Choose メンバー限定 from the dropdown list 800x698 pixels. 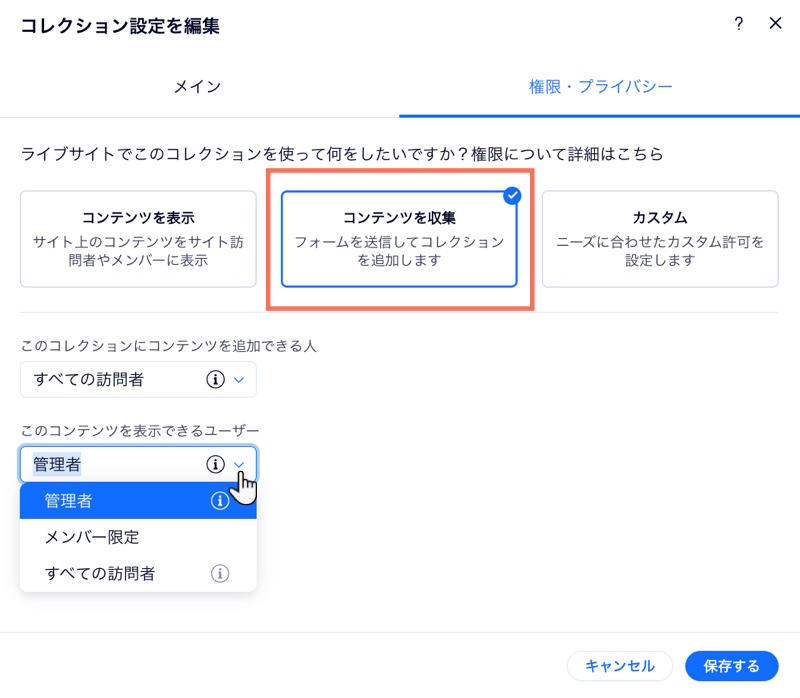[138, 537]
